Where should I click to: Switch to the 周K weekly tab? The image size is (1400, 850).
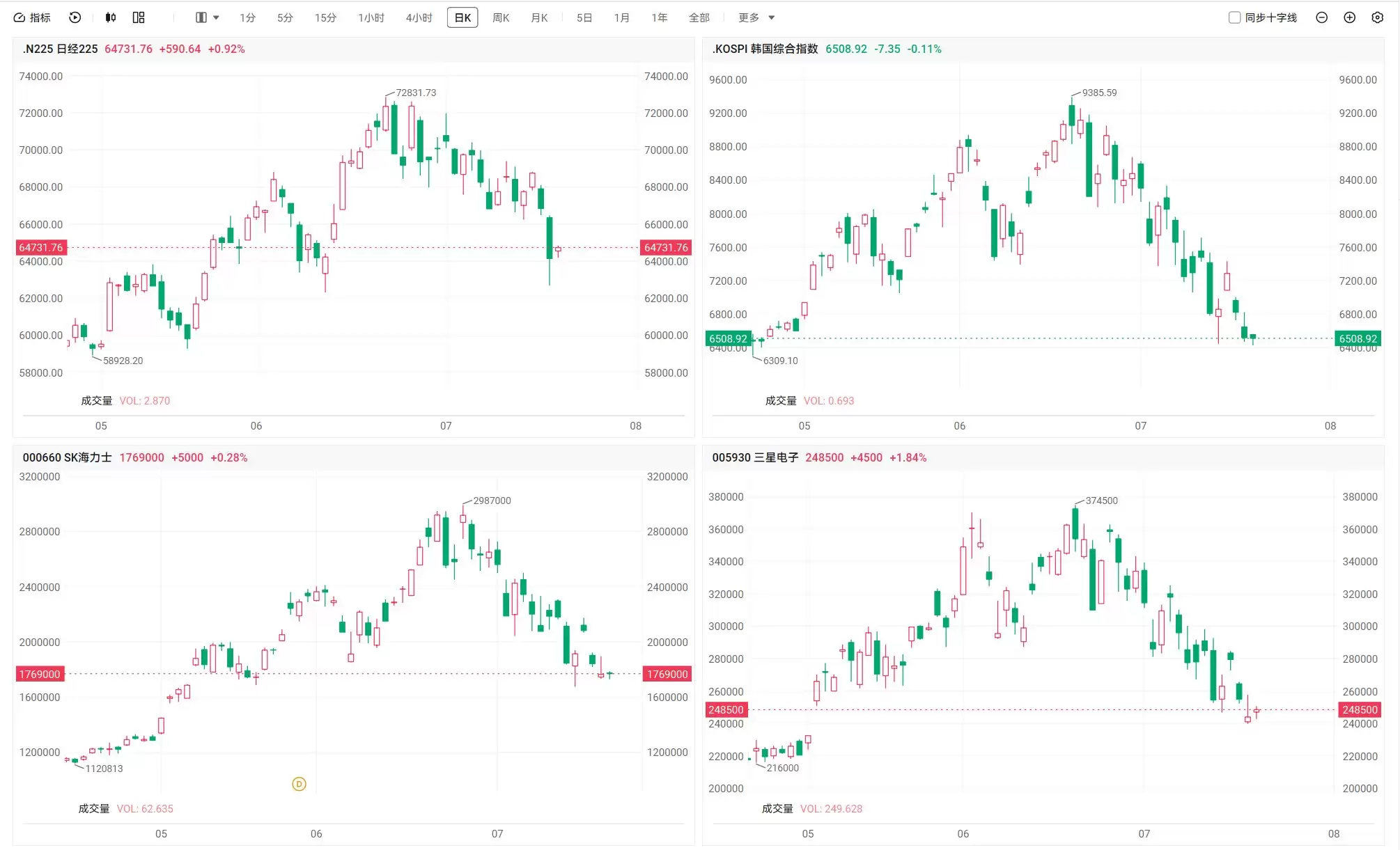point(501,17)
